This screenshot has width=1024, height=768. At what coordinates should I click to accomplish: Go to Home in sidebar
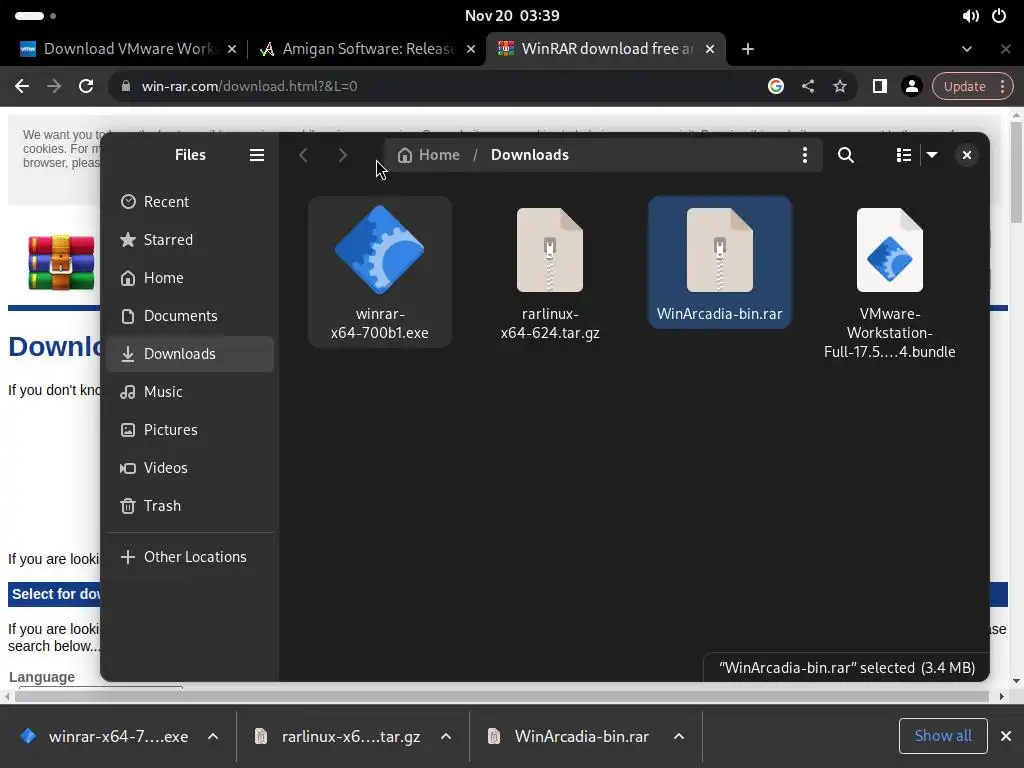(x=189, y=278)
